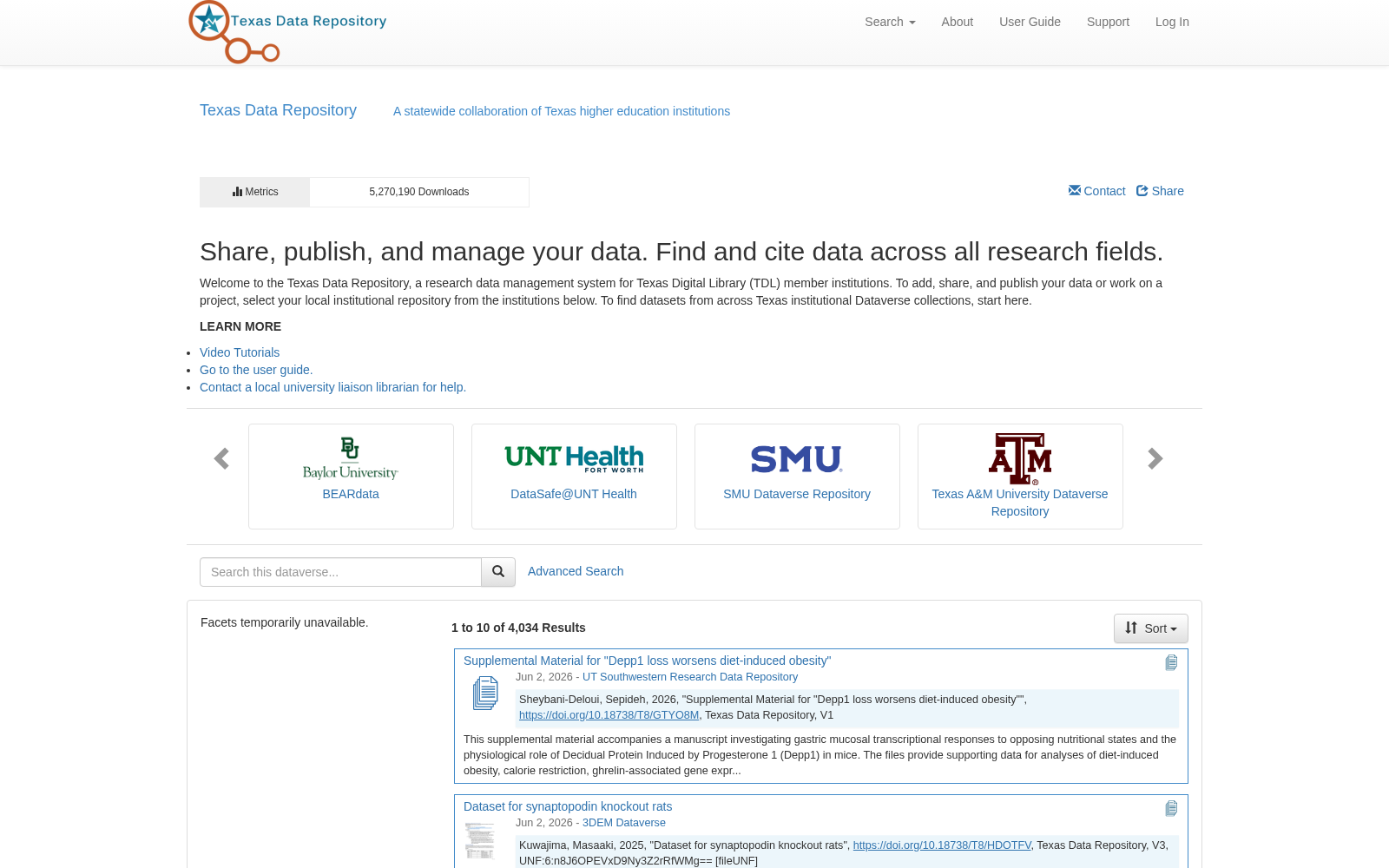Screen dimensions: 1389x868
Task: Click dataset type icon on Depp1 result
Action: (x=1171, y=662)
